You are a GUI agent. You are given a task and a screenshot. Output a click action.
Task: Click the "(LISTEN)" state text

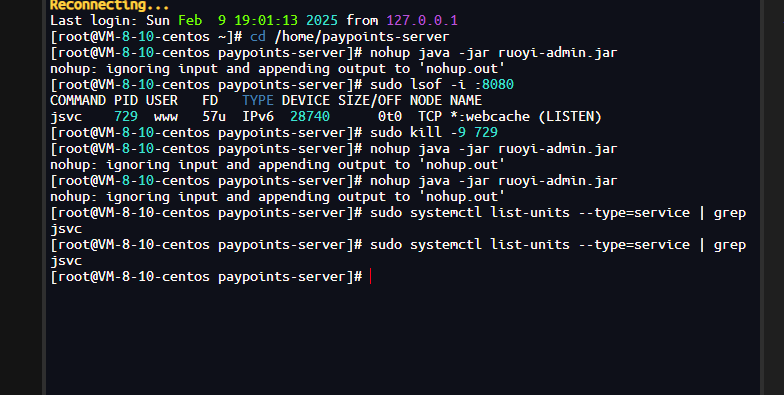[570, 116]
